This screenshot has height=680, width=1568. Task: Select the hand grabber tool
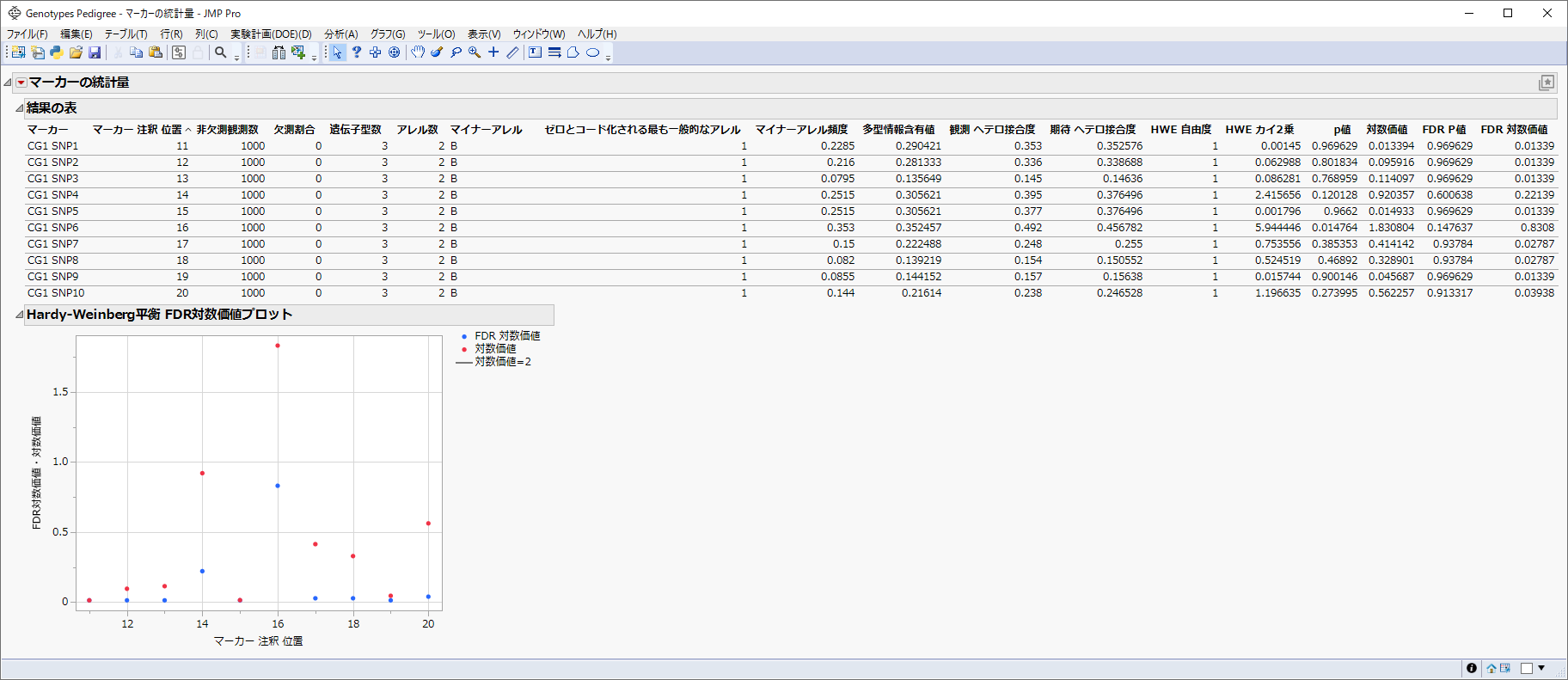pyautogui.click(x=418, y=52)
